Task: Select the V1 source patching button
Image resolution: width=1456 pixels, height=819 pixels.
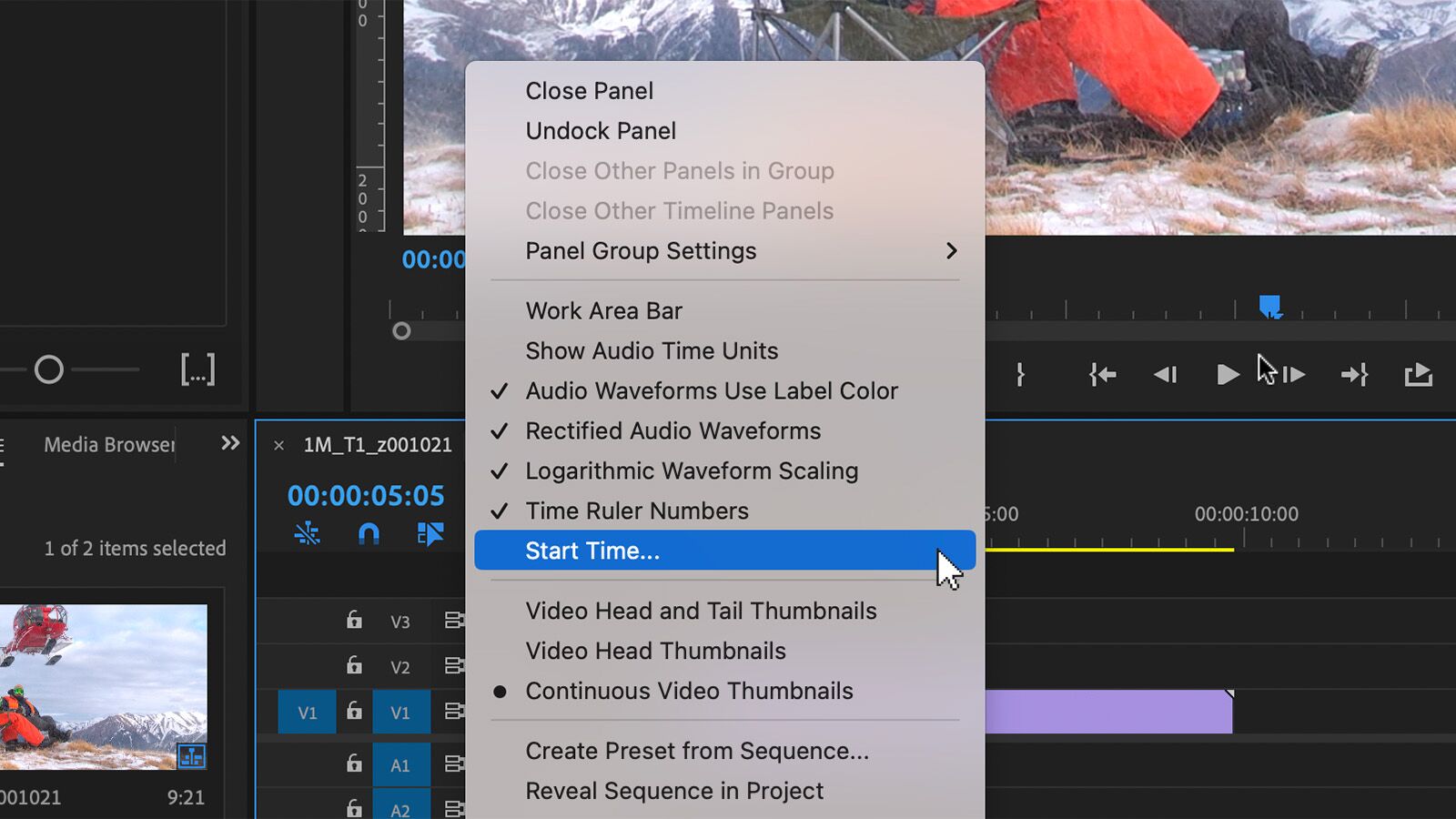Action: click(x=307, y=712)
